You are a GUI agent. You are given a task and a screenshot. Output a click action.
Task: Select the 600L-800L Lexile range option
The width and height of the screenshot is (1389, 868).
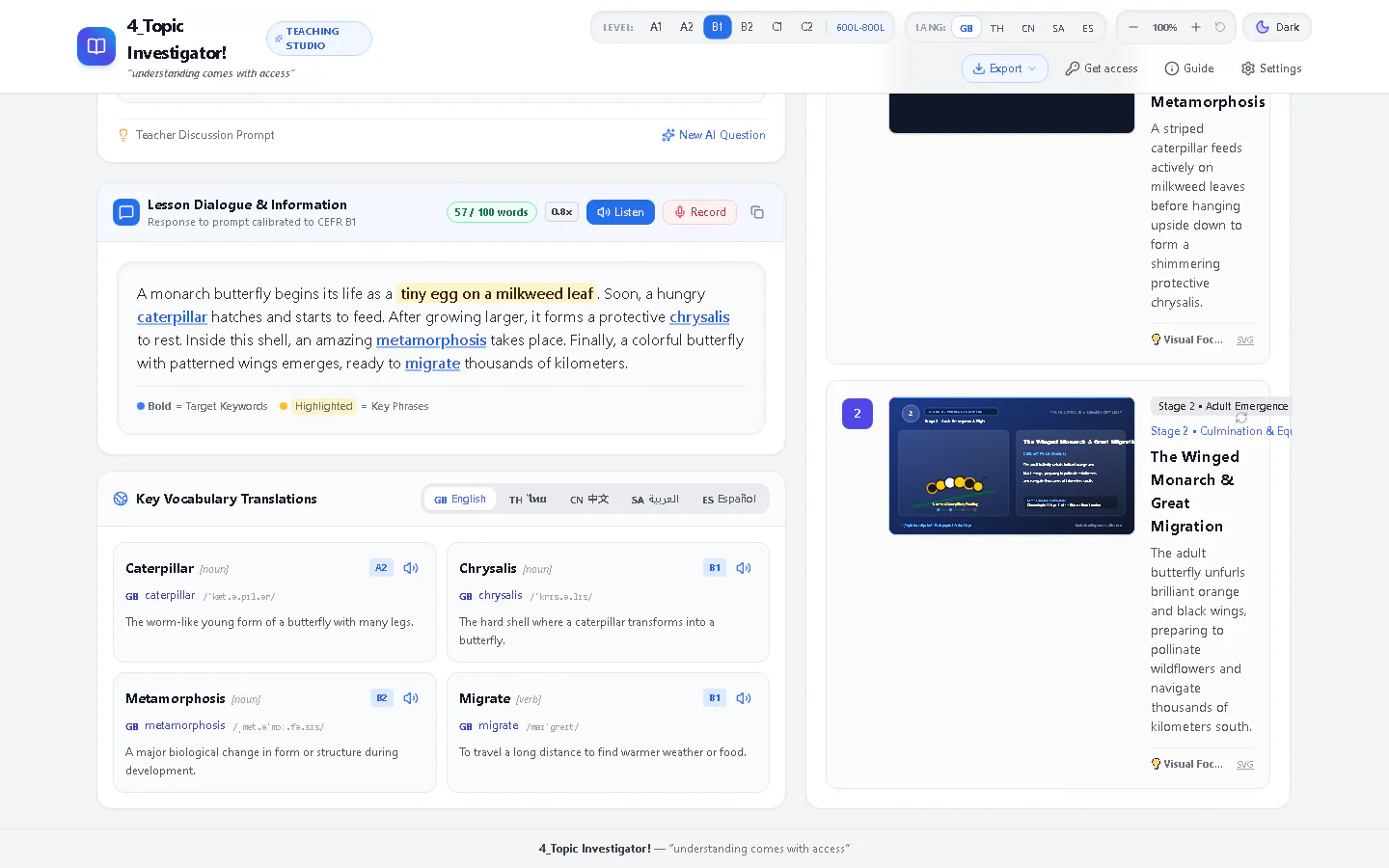click(860, 27)
